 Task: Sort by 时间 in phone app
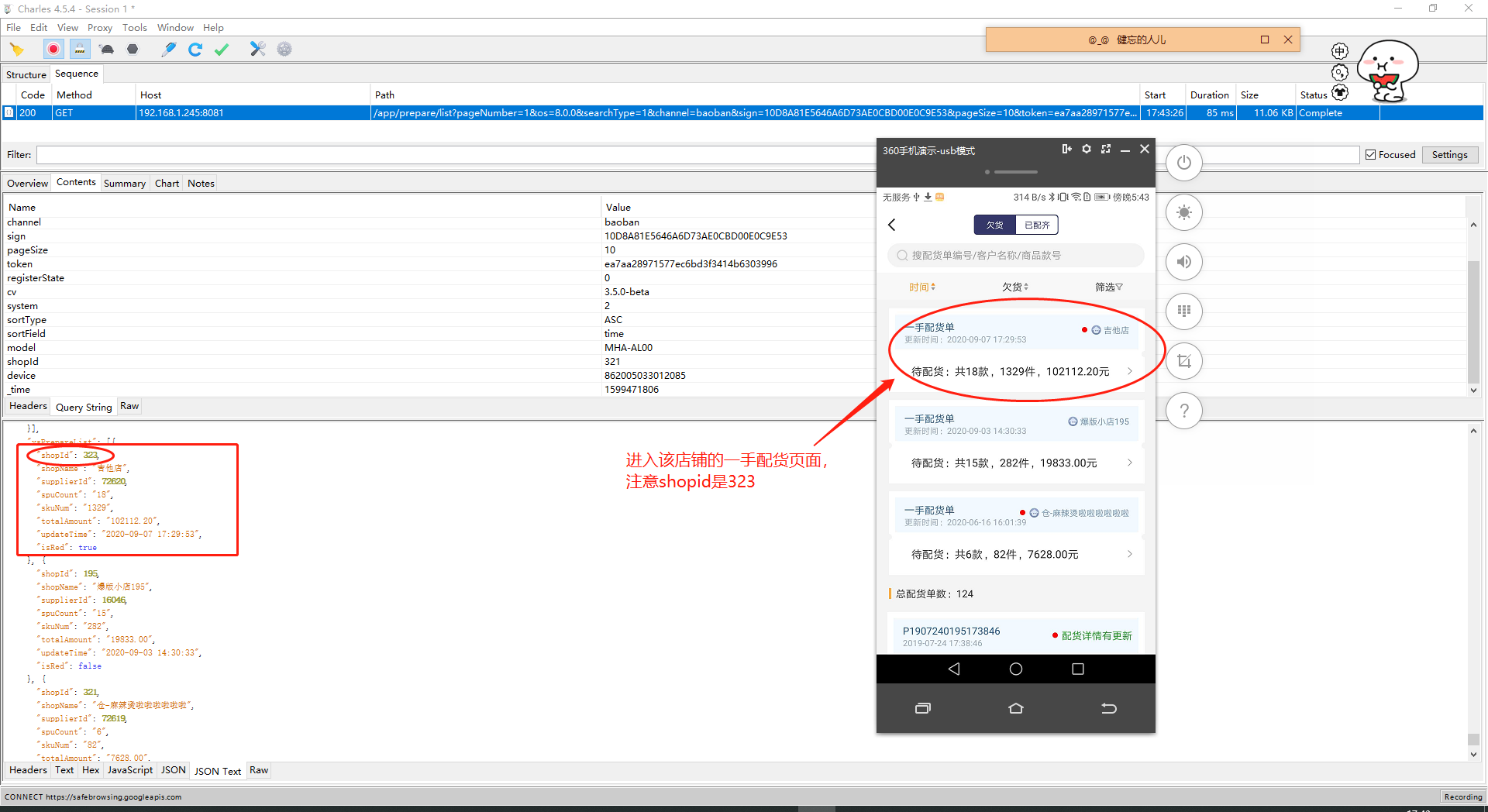coord(922,287)
